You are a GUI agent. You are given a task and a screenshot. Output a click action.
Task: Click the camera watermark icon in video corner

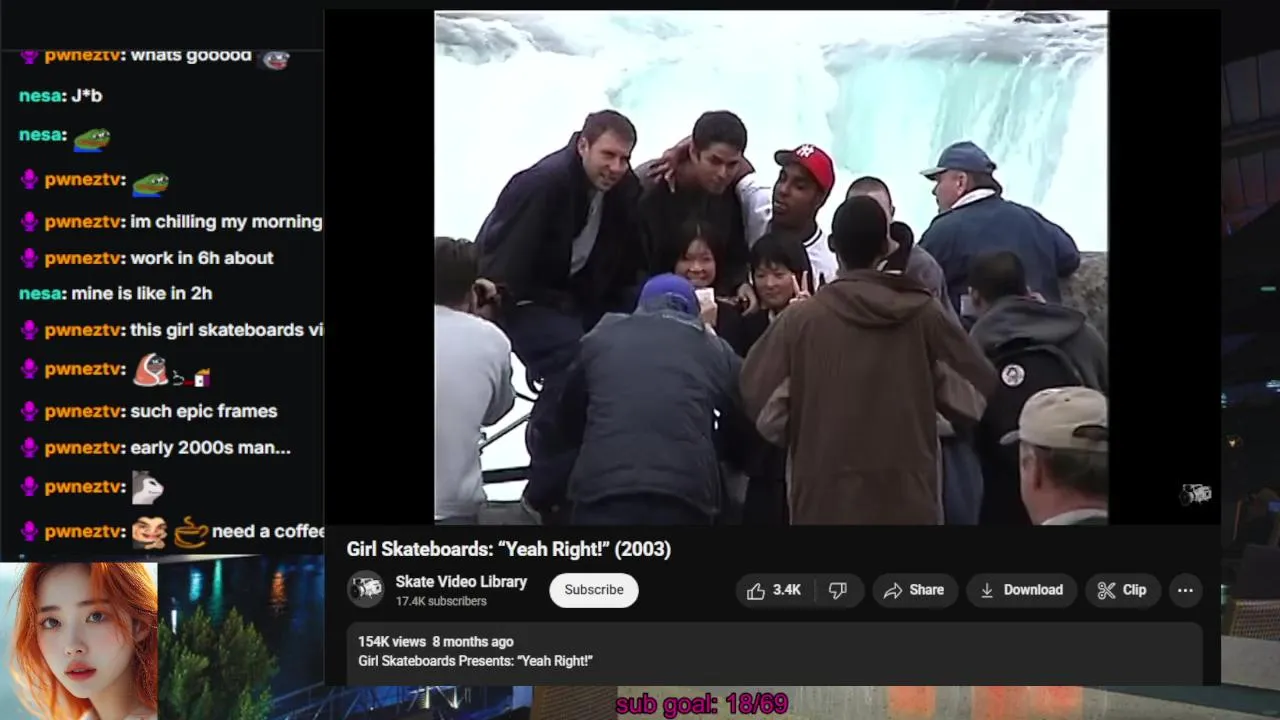(x=1196, y=494)
